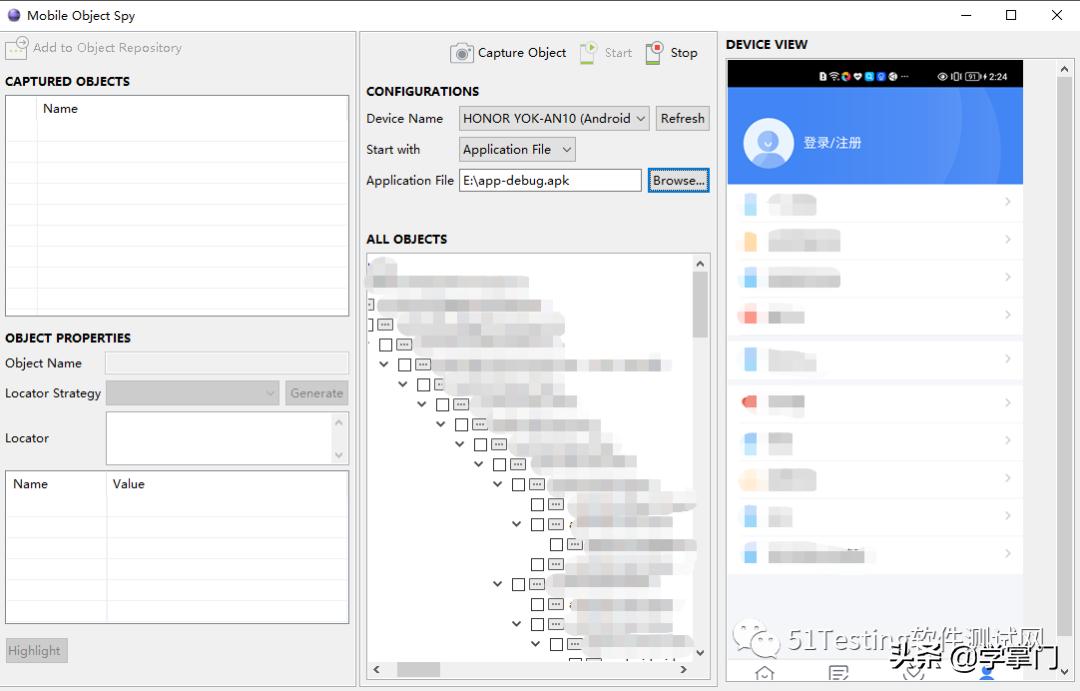Click the Application File path field
The image size is (1080, 691).
(550, 181)
